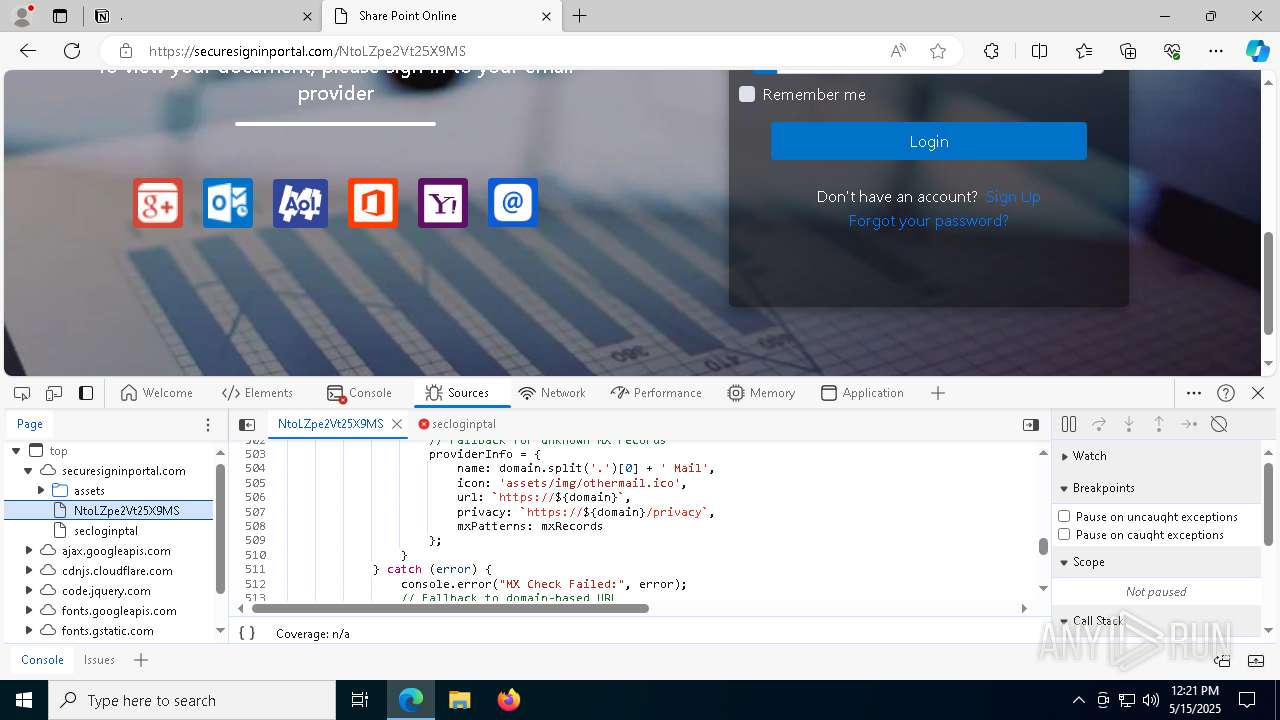
Task: Add this page to favorites star
Action: [938, 51]
